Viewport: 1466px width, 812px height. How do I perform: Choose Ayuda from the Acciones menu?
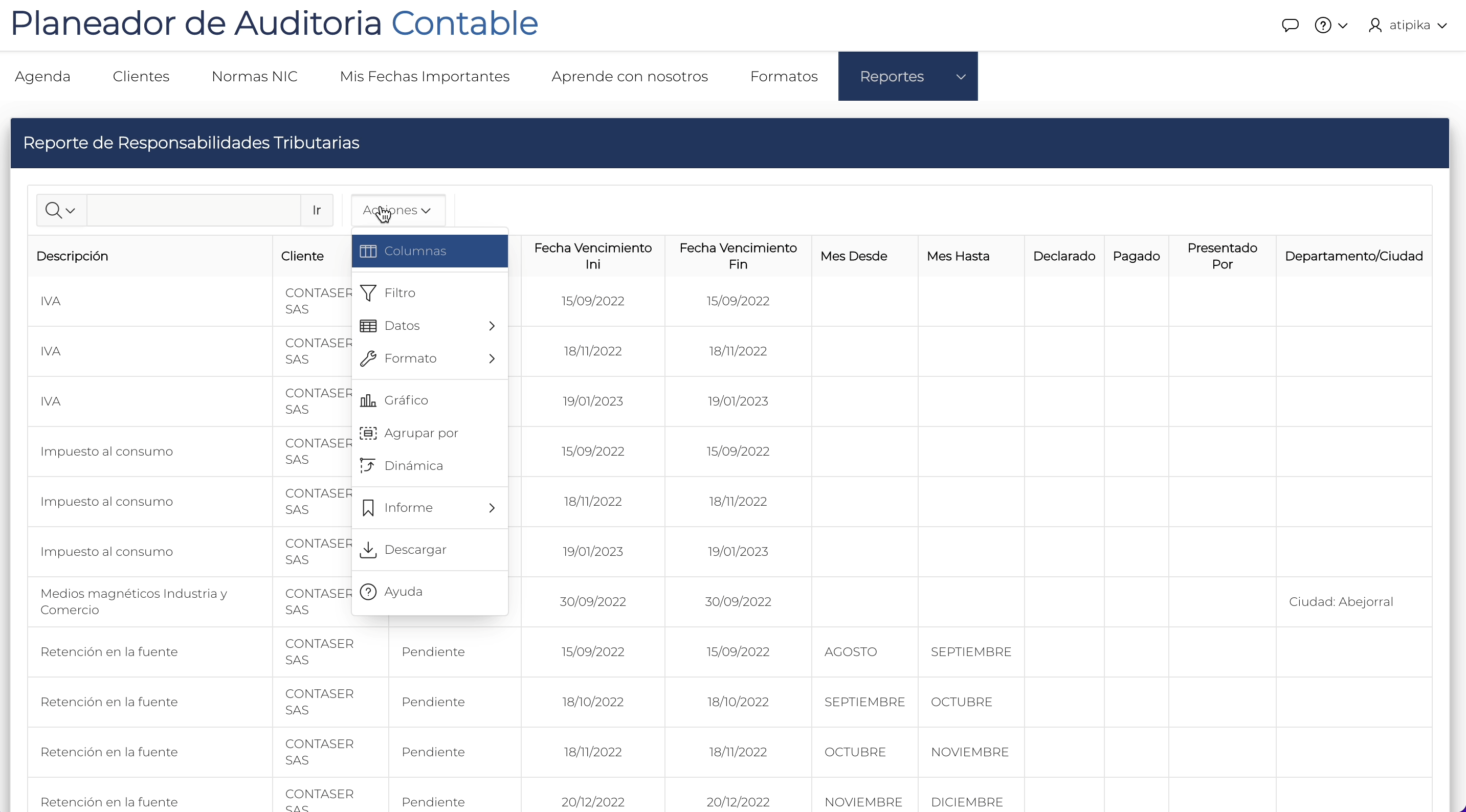pyautogui.click(x=430, y=592)
